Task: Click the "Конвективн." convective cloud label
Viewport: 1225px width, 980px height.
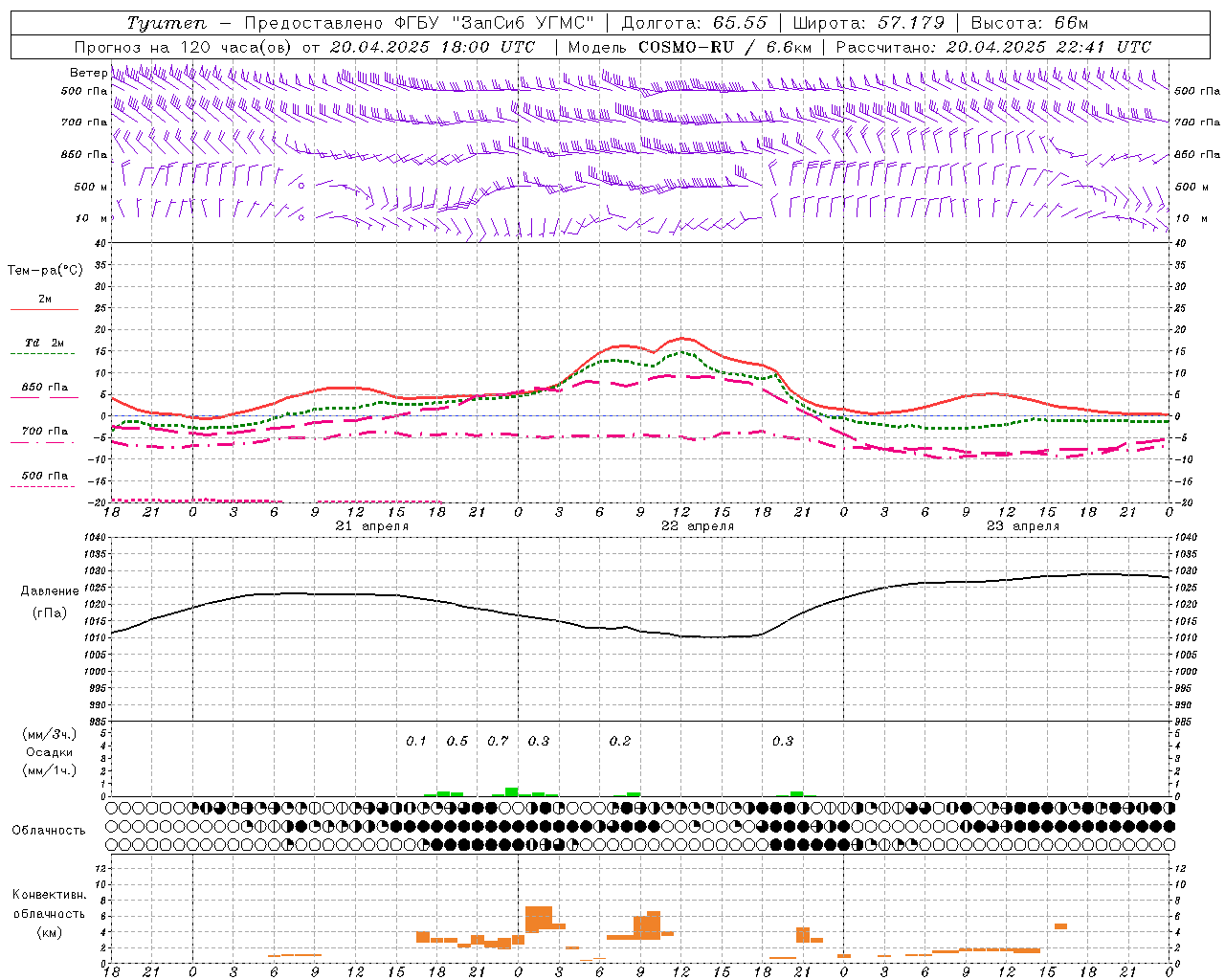Action: [x=50, y=895]
